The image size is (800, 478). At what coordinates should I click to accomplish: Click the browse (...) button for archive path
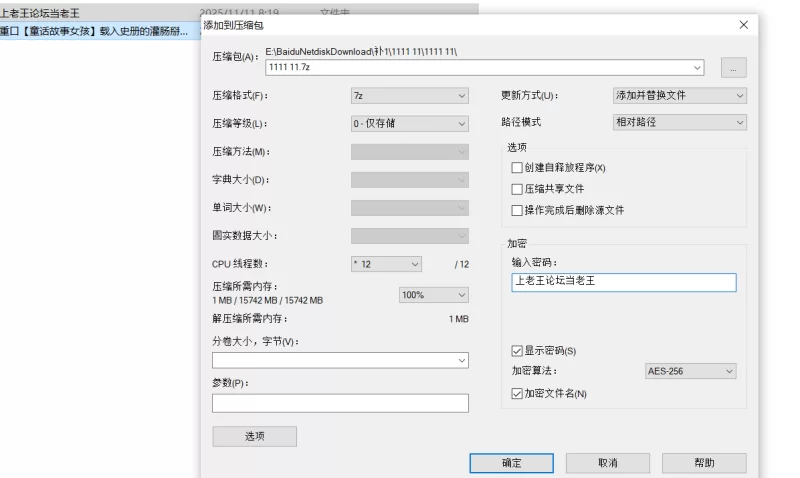(x=733, y=68)
